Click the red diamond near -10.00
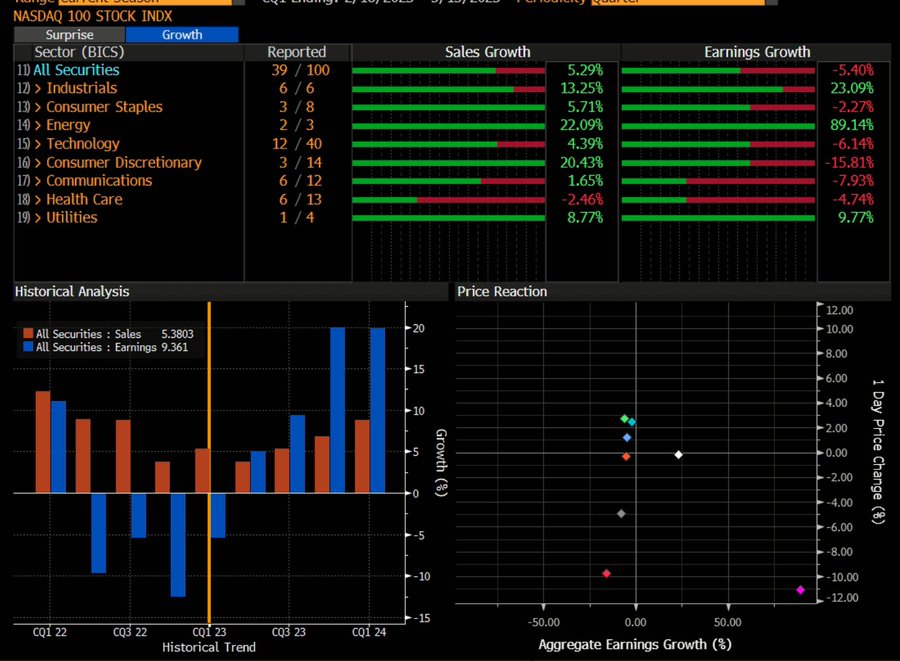 click(607, 573)
